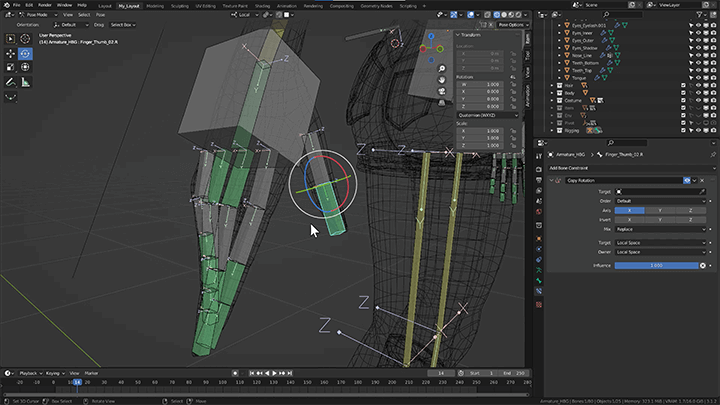Select the Measure ruler tool
720x405 pixels.
(x=25, y=83)
